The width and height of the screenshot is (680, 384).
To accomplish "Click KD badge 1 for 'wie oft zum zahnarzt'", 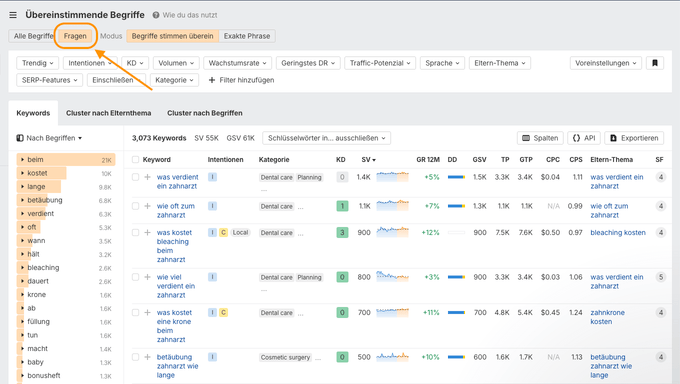I will point(342,206).
